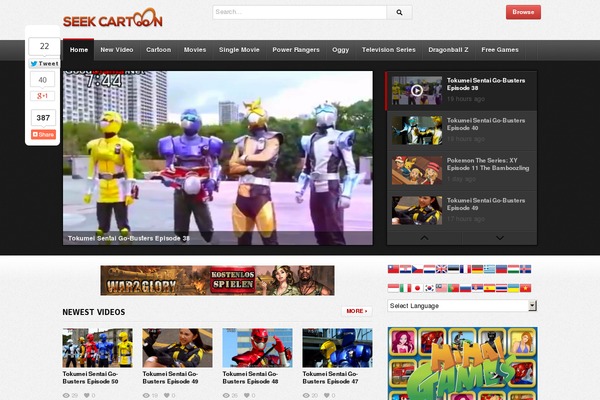Select the Czech flag language
The width and height of the screenshot is (600, 400).
point(417,269)
